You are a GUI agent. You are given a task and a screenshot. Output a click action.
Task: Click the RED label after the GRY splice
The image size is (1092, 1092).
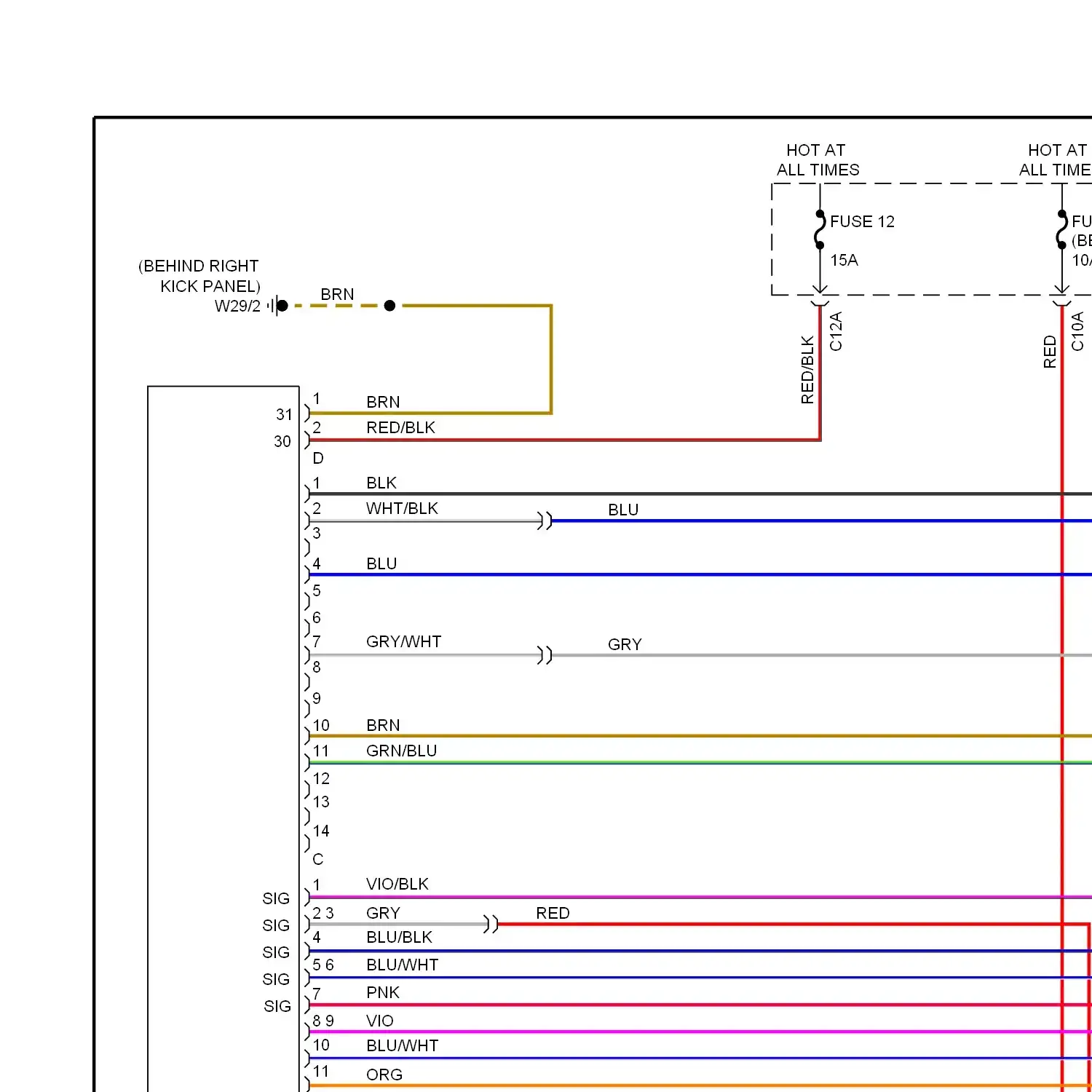coord(553,913)
